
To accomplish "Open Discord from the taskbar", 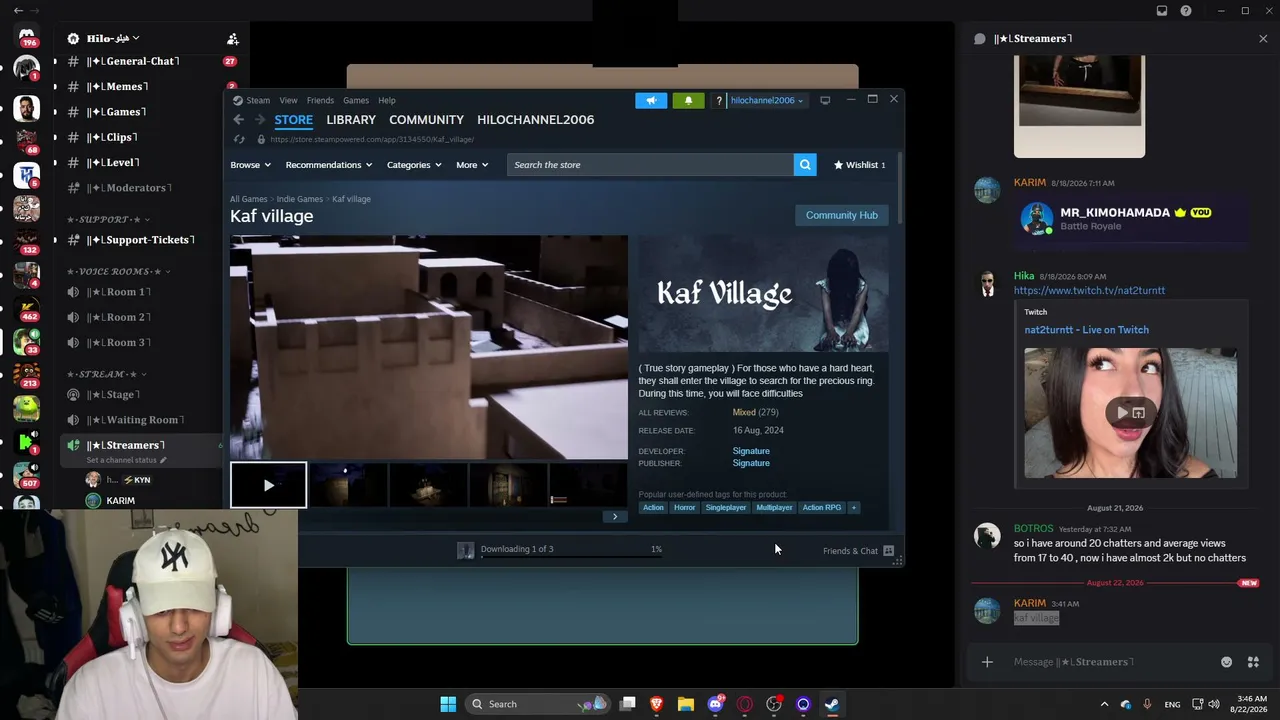I will coord(716,704).
